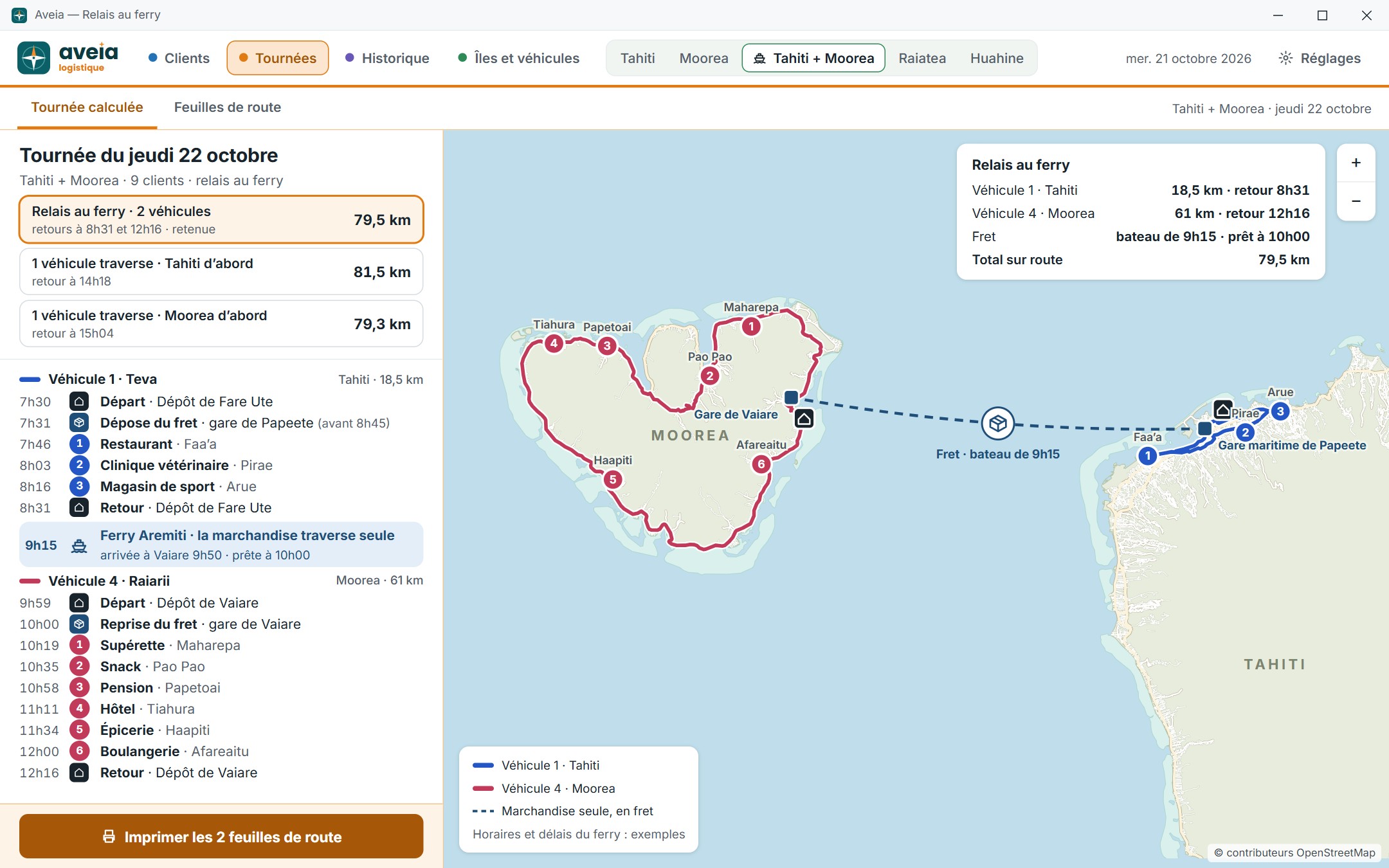
Task: Click the Ferry Aremiti crossing row
Action: (221, 545)
